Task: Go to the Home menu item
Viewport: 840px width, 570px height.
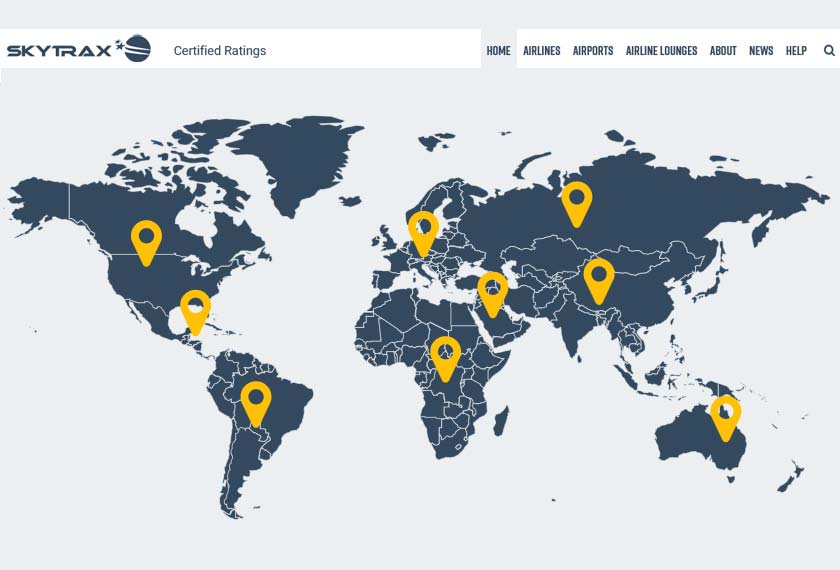Action: click(x=498, y=50)
